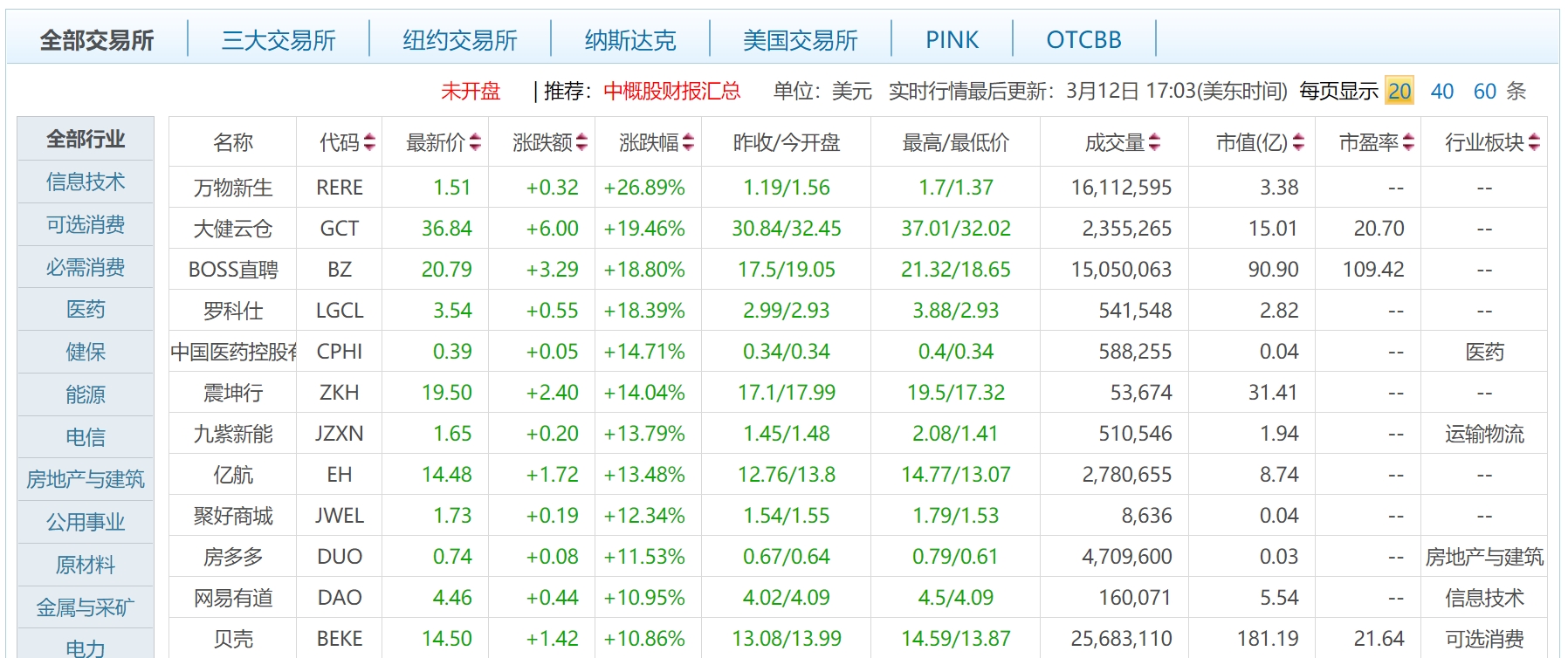Sort by 最新价 column arrow icon
This screenshot has height=658, width=1568.
pyautogui.click(x=475, y=142)
